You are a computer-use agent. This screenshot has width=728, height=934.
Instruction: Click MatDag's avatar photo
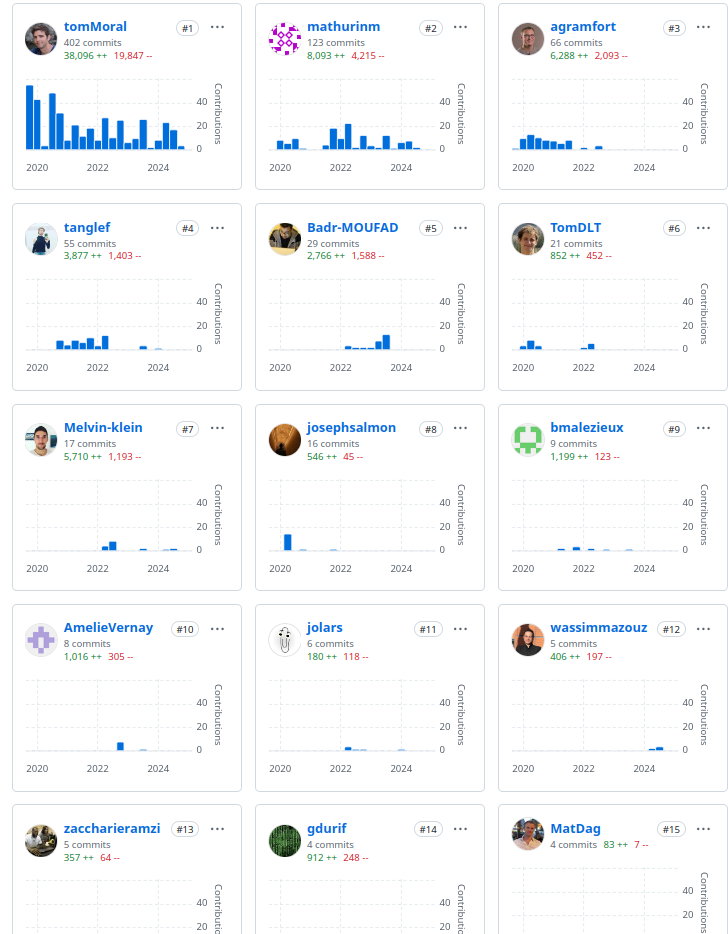point(528,834)
